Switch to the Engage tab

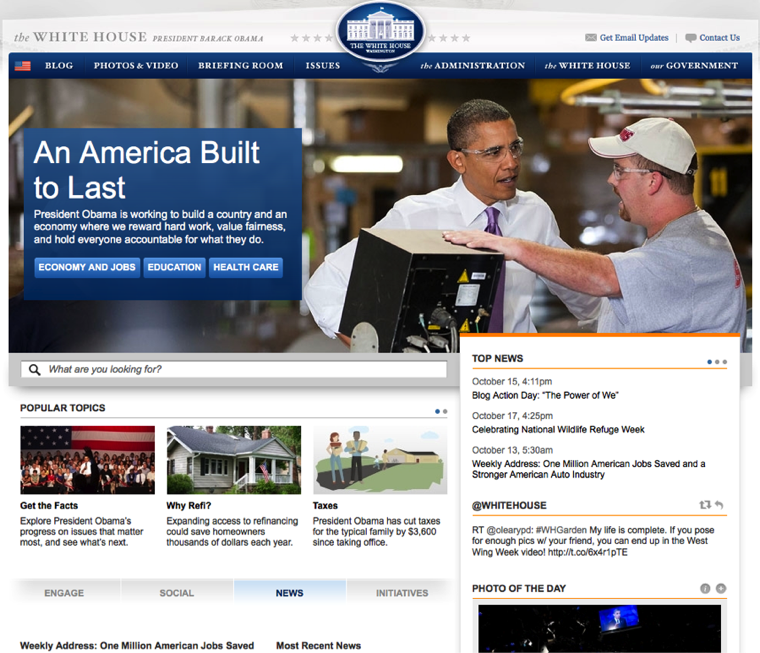click(x=64, y=593)
